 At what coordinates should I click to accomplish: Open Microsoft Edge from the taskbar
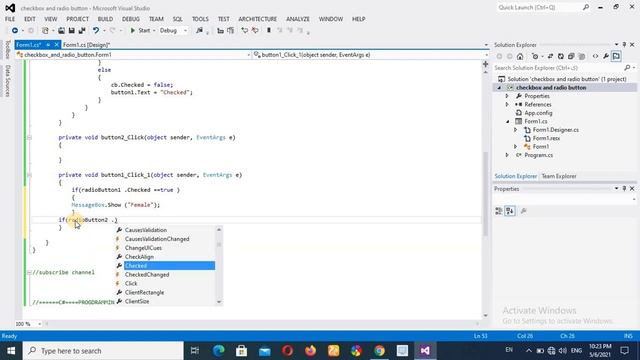coord(218,351)
